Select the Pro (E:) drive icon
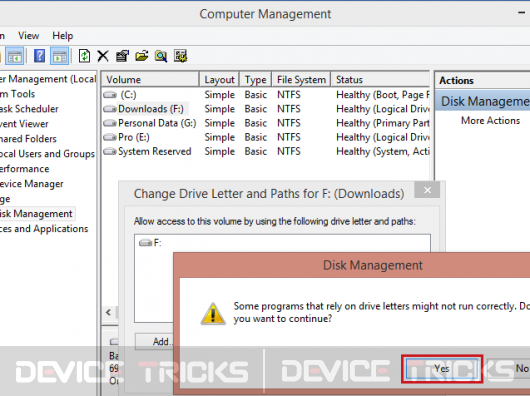The height and width of the screenshot is (396, 530). pos(110,138)
